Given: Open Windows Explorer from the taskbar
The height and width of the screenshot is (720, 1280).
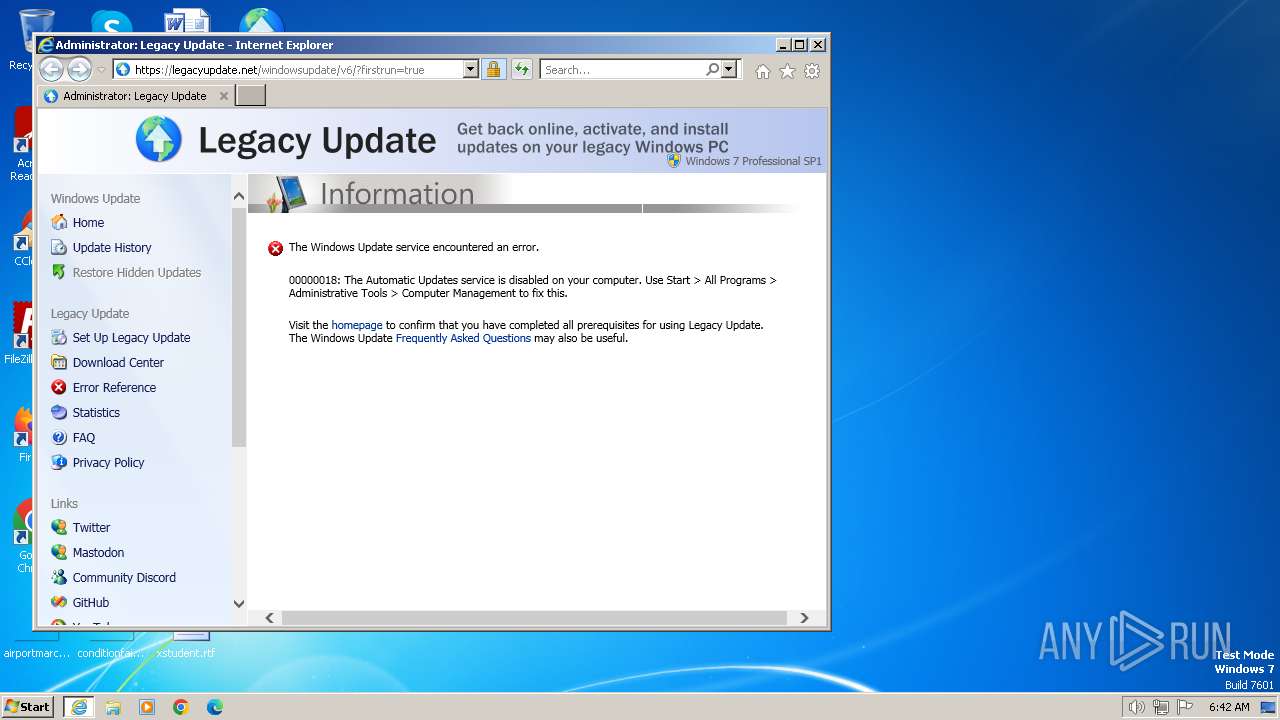Looking at the screenshot, I should pyautogui.click(x=113, y=707).
